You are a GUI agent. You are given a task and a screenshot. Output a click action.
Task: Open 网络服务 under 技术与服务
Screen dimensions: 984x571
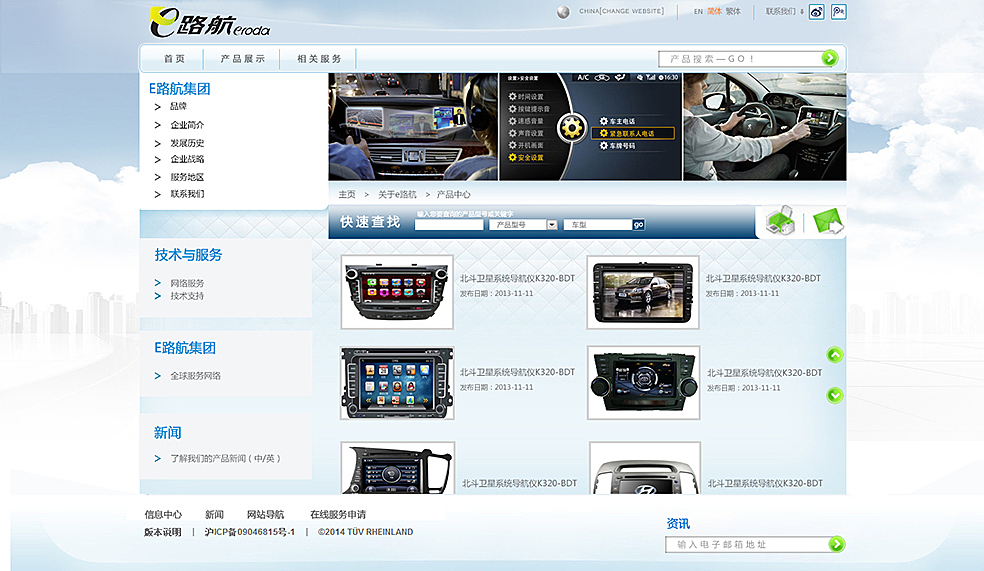tap(187, 283)
